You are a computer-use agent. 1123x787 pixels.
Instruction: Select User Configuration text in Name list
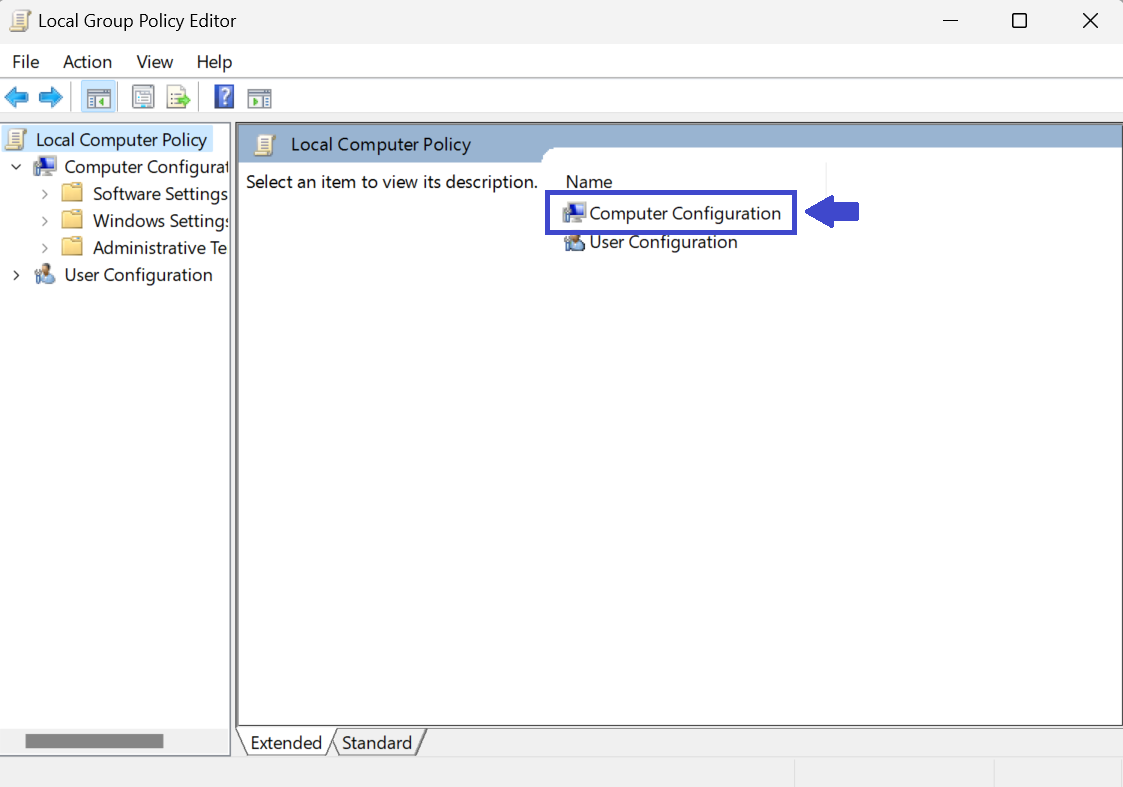point(663,242)
